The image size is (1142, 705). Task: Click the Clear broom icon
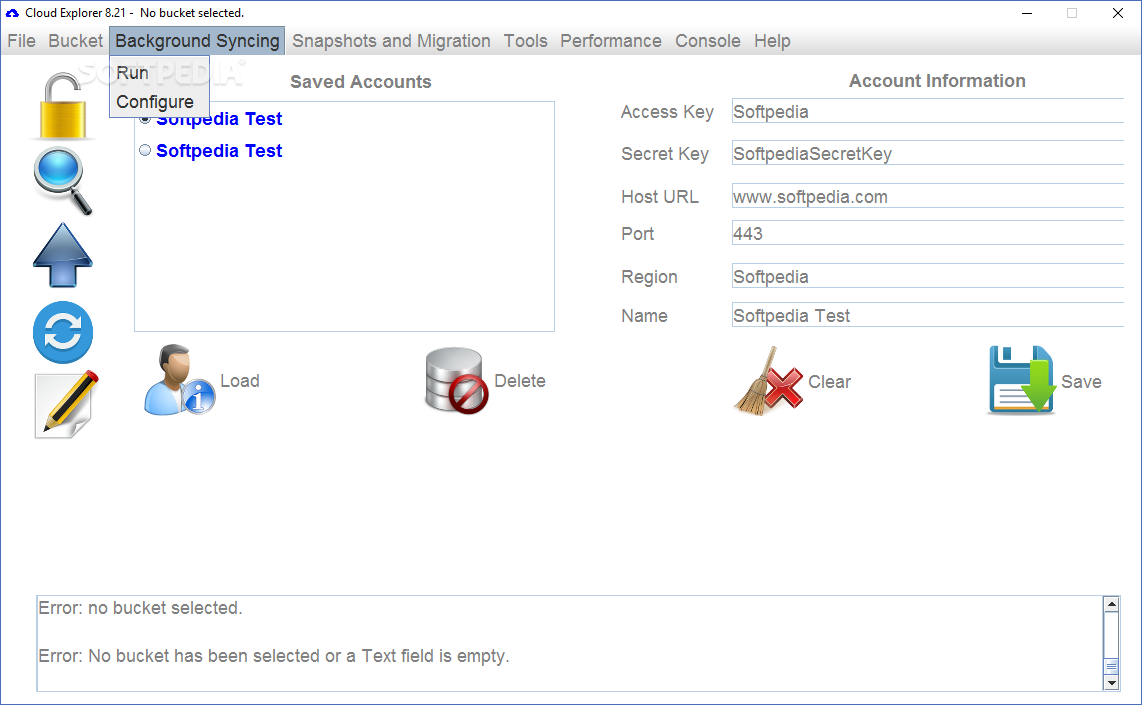coord(768,381)
